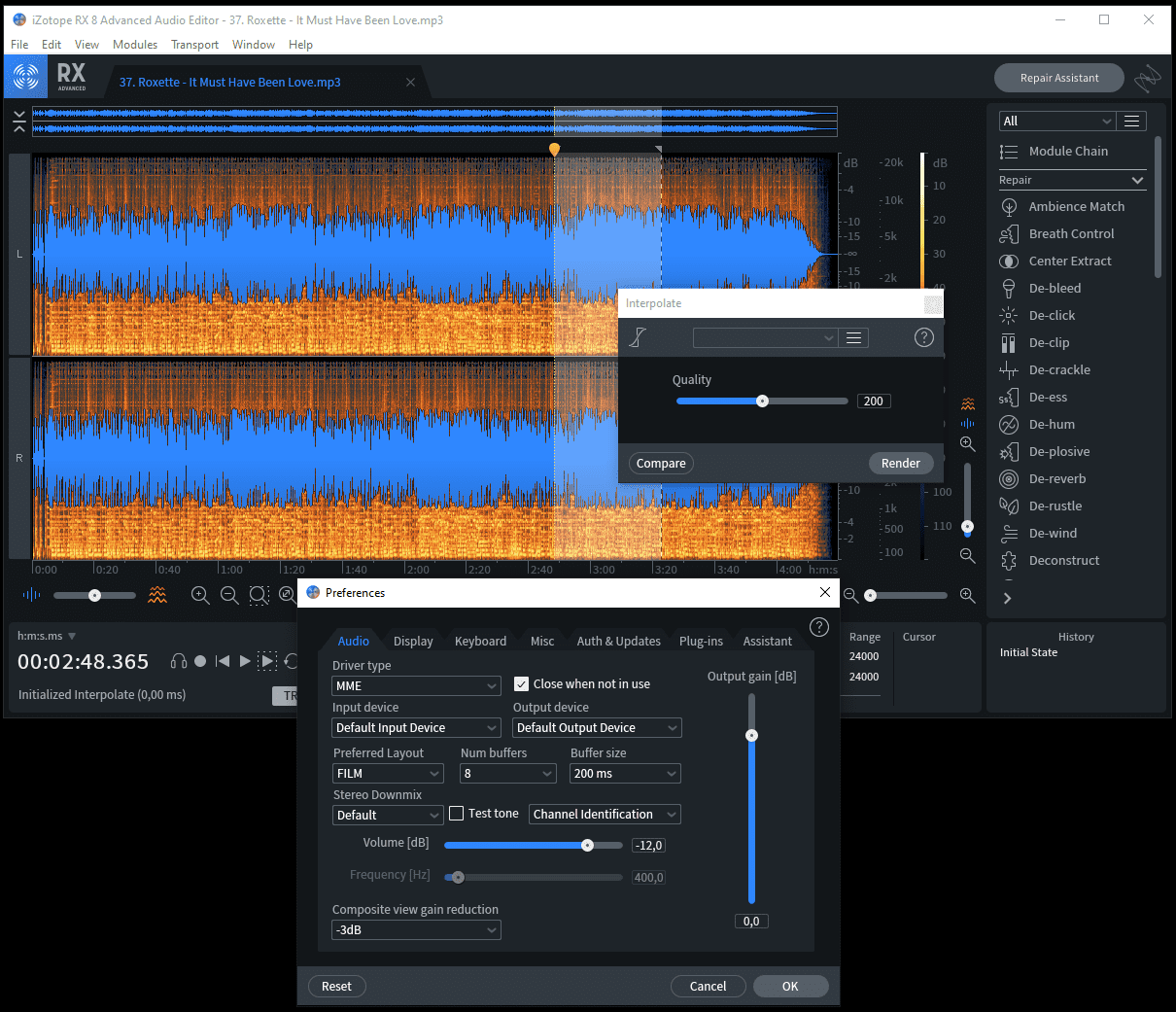Viewport: 1176px width, 1012px height.
Task: Expand the Buffer size dropdown
Action: 625,774
